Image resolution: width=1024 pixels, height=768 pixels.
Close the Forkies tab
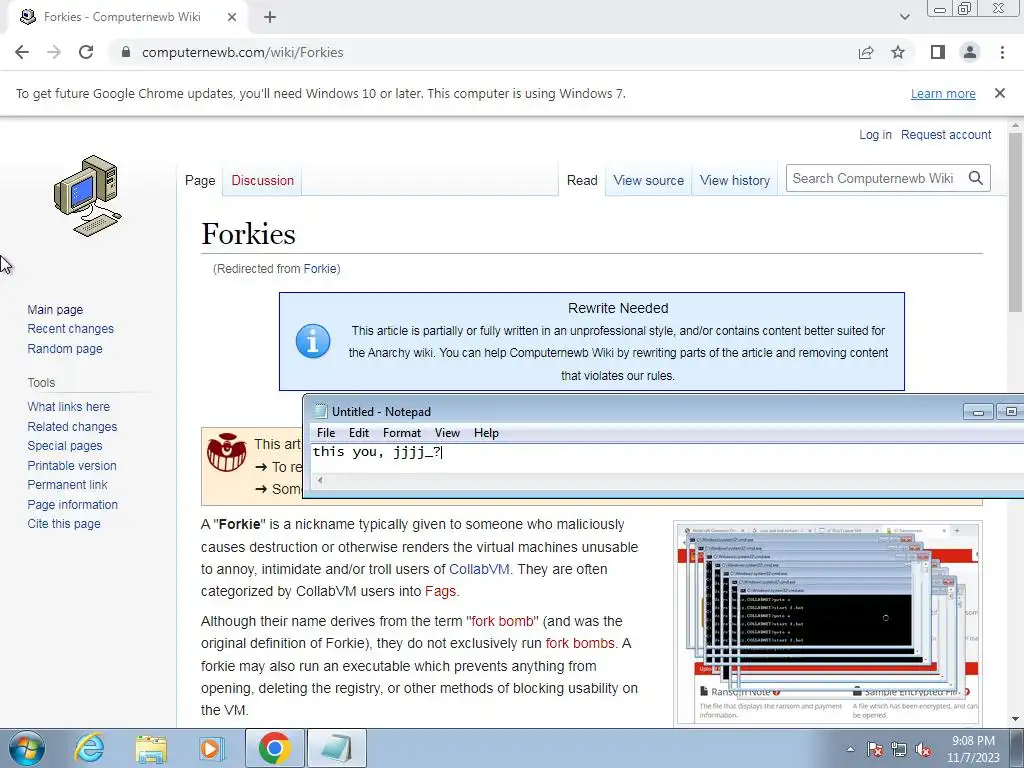232,17
